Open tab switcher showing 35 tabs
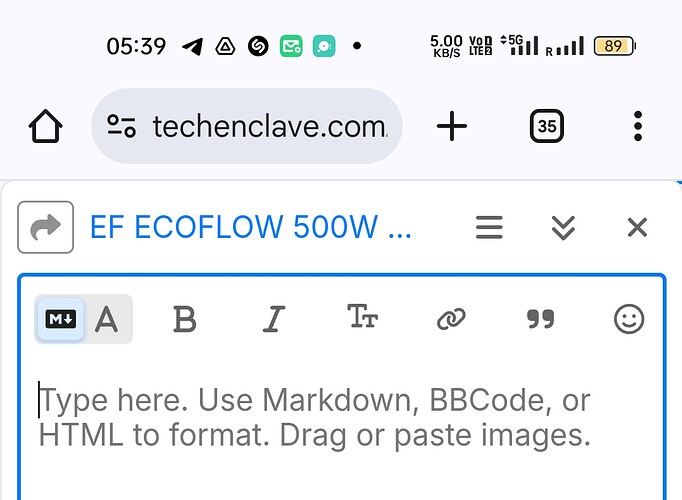682x500 pixels. [547, 126]
